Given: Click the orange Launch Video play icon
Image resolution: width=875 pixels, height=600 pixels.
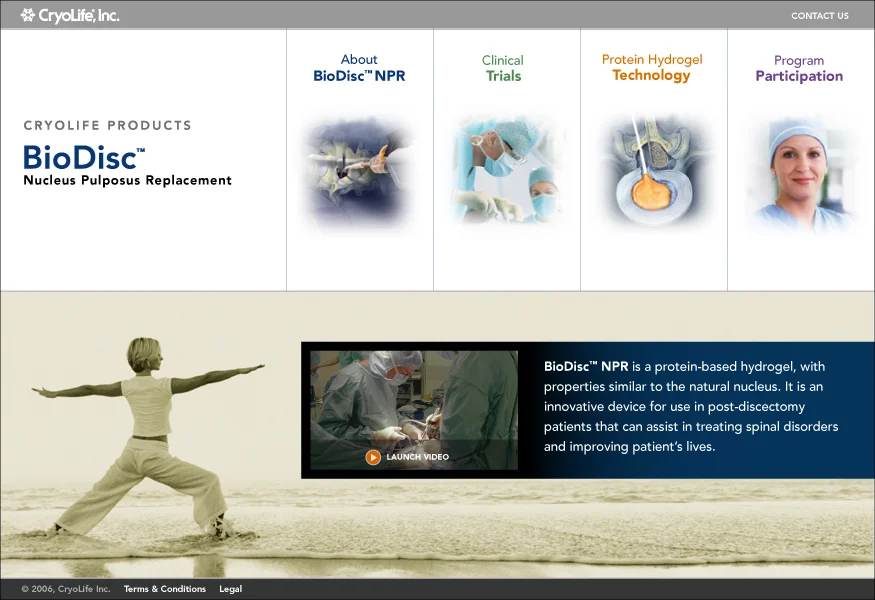Looking at the screenshot, I should (373, 457).
